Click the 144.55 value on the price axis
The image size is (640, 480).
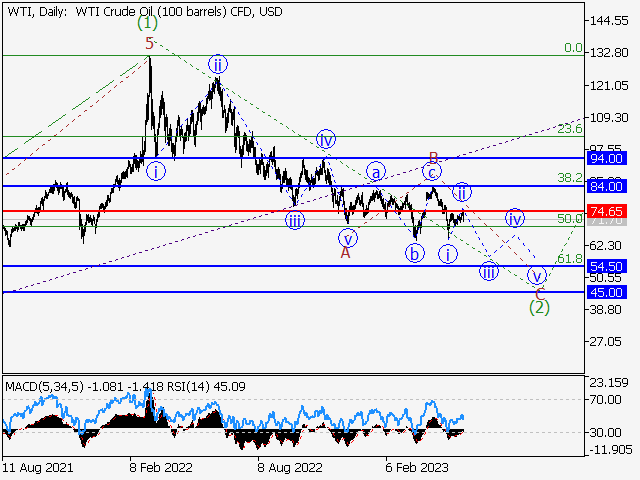click(x=609, y=20)
